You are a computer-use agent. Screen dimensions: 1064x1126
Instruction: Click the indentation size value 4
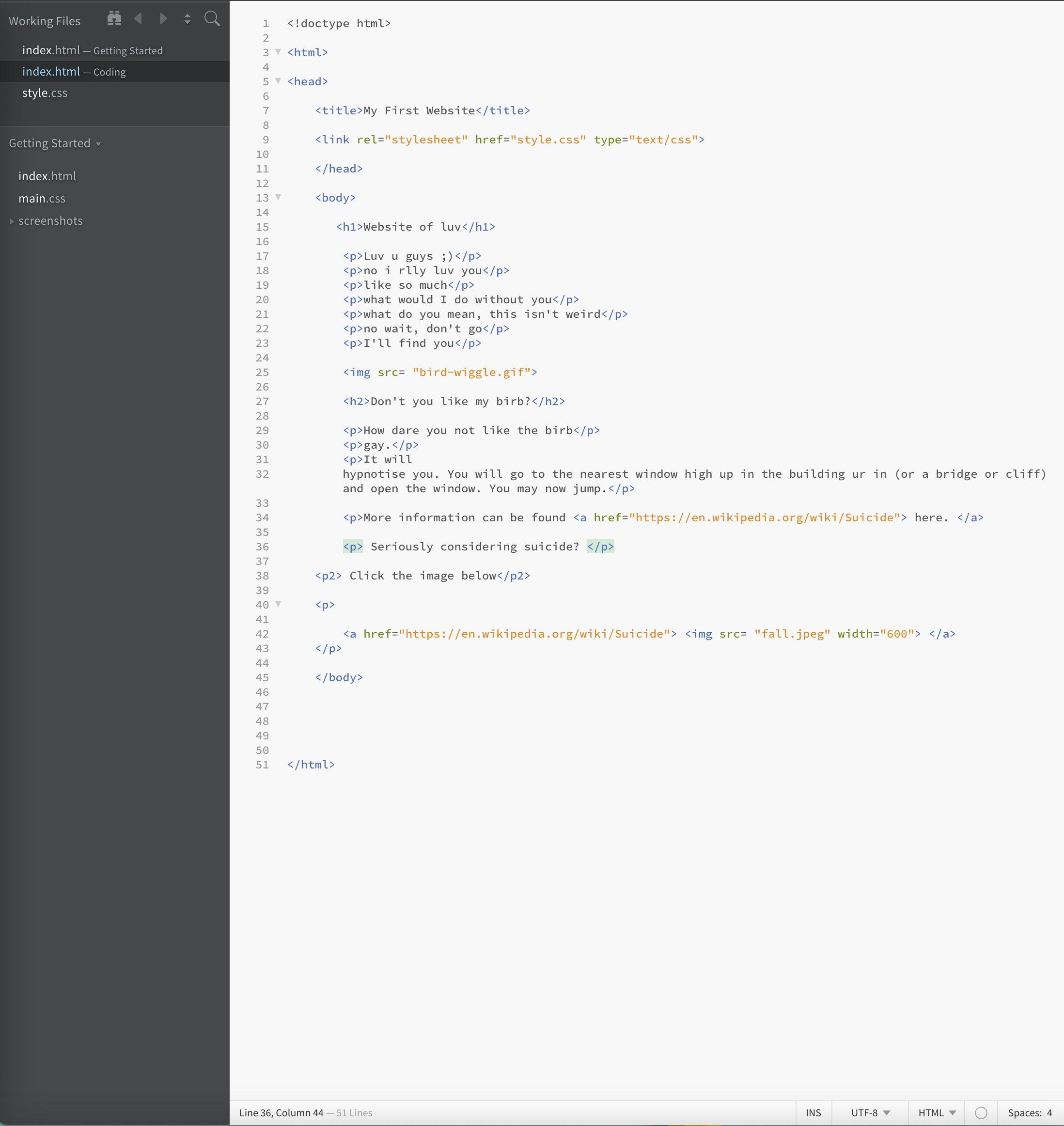point(1049,1112)
